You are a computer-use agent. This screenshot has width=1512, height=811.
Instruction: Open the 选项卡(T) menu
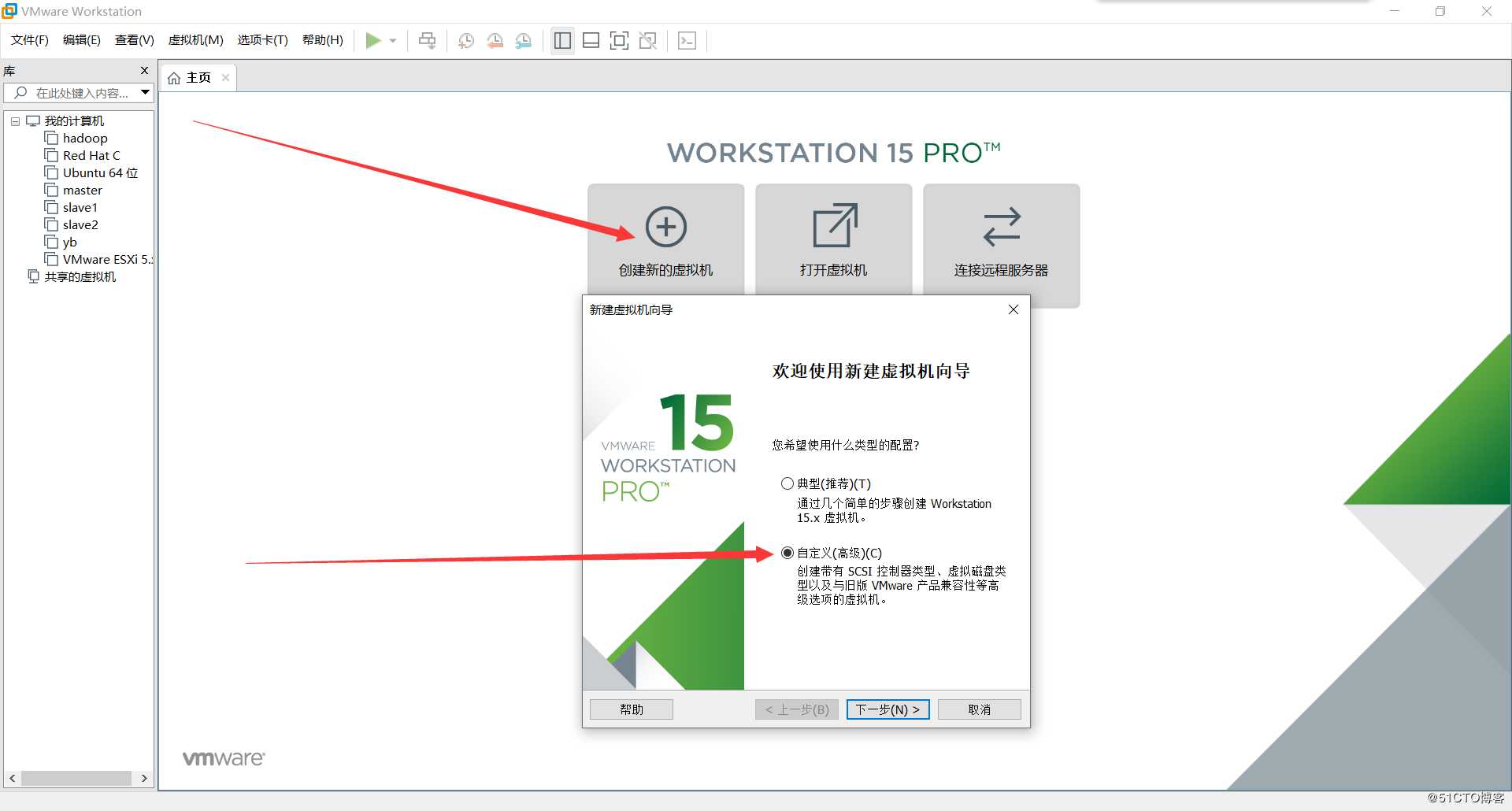coord(263,40)
